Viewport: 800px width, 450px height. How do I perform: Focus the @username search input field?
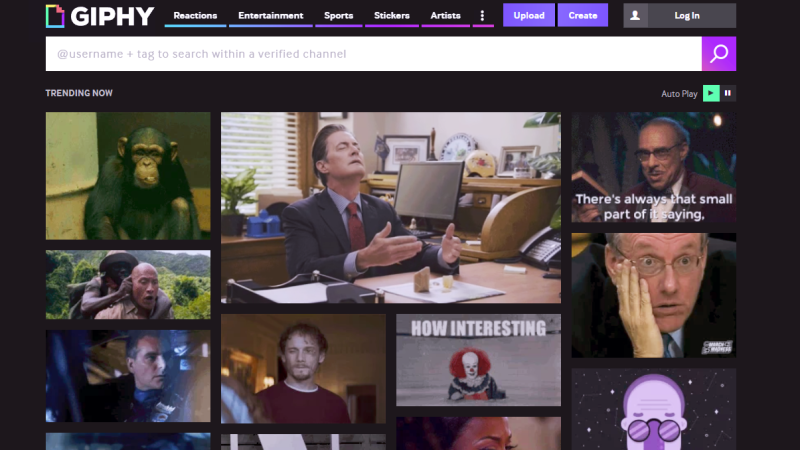(x=373, y=54)
